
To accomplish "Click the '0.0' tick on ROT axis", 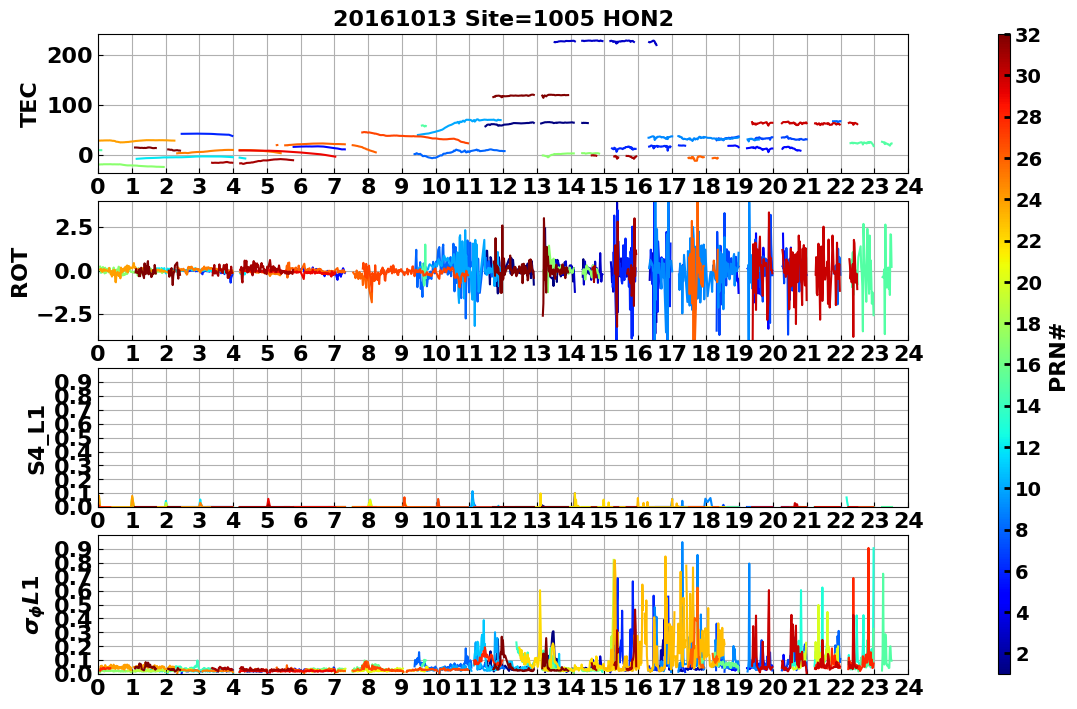I will [73, 271].
